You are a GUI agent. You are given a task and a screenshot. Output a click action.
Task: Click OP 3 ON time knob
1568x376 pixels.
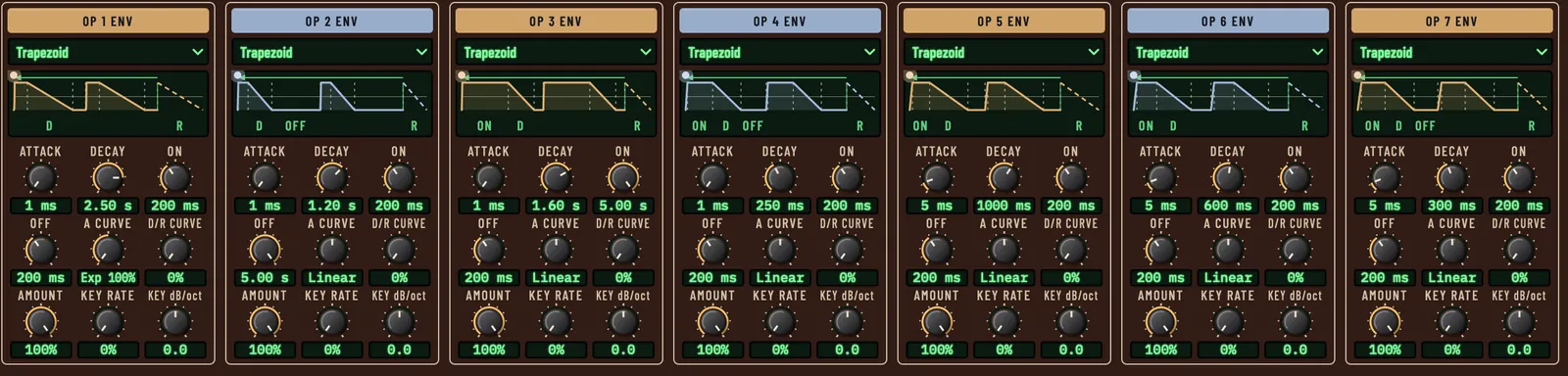click(622, 178)
